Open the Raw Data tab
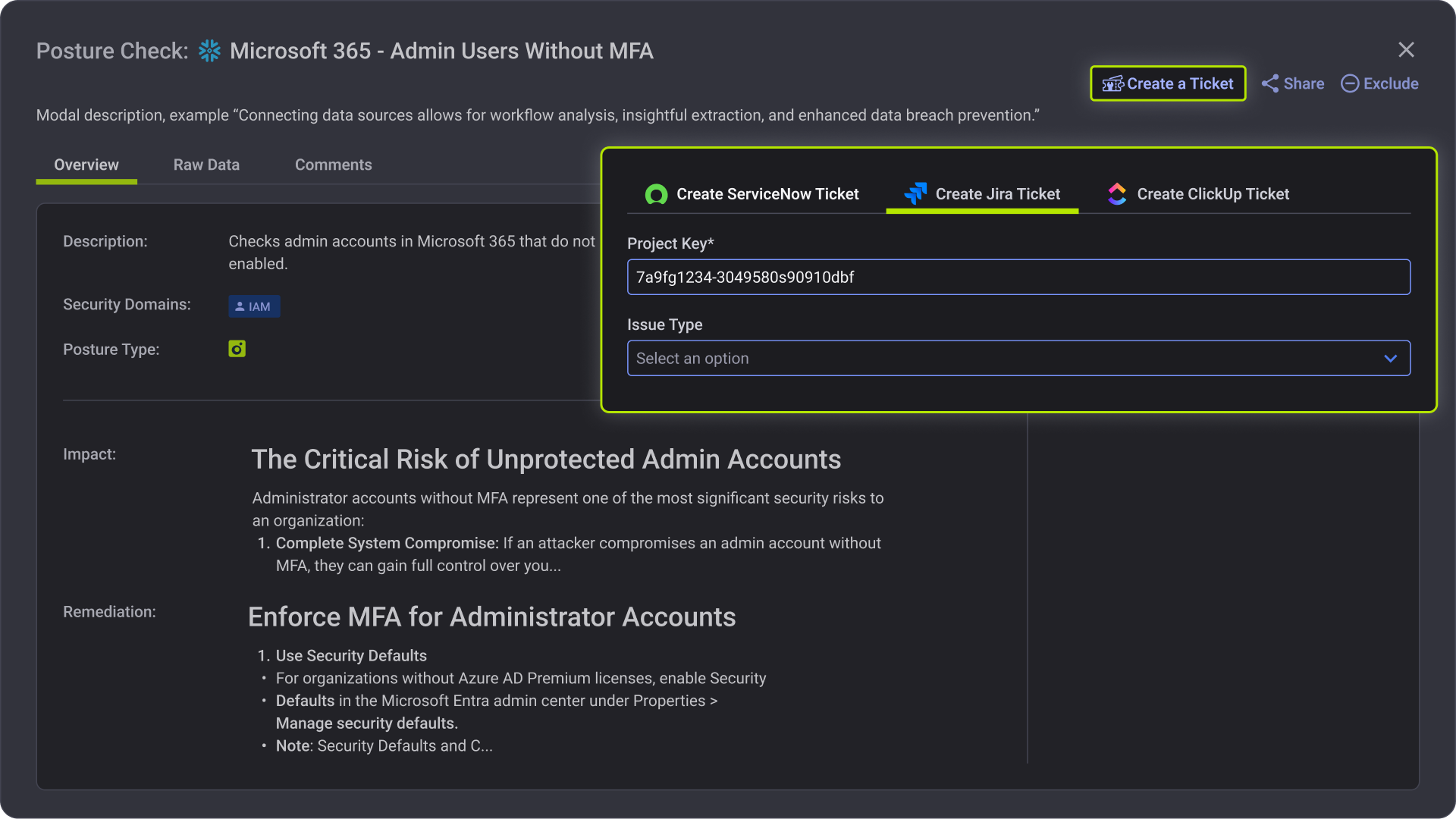Image resolution: width=1456 pixels, height=819 pixels. (x=206, y=165)
